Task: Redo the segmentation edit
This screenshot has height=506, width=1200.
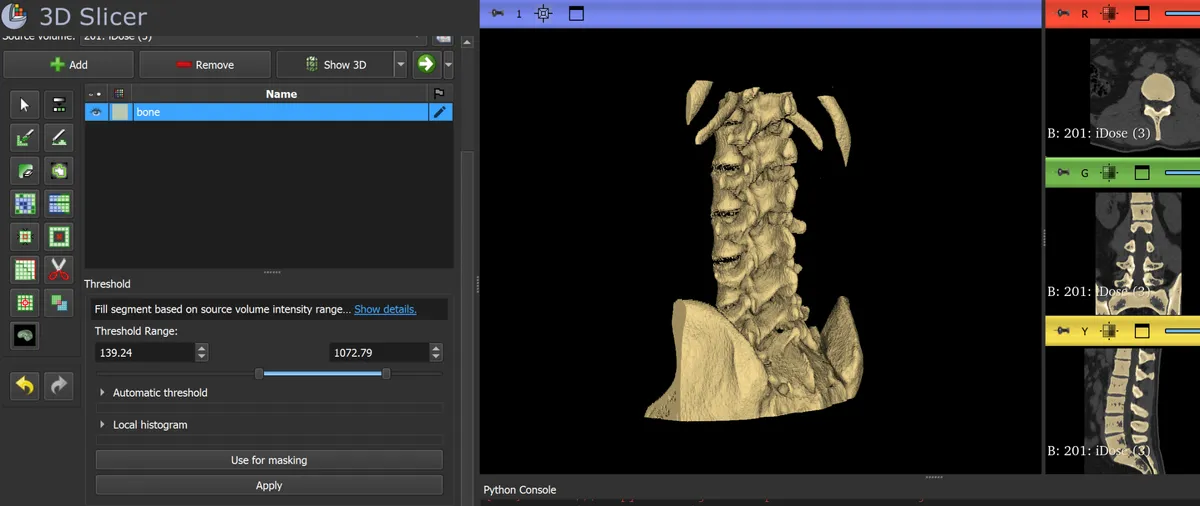Action: pos(59,385)
